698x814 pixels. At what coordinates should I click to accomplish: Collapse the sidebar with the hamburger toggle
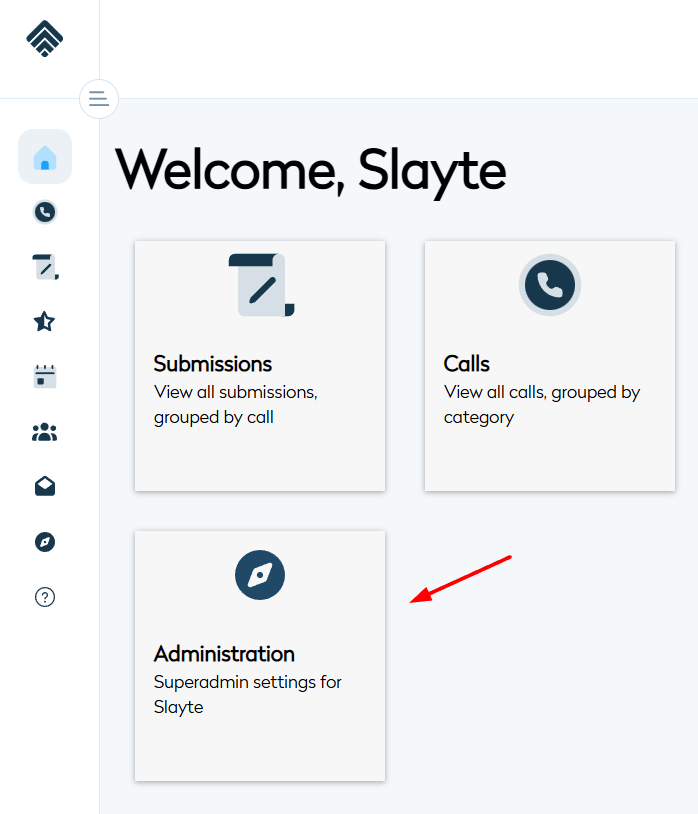click(98, 98)
